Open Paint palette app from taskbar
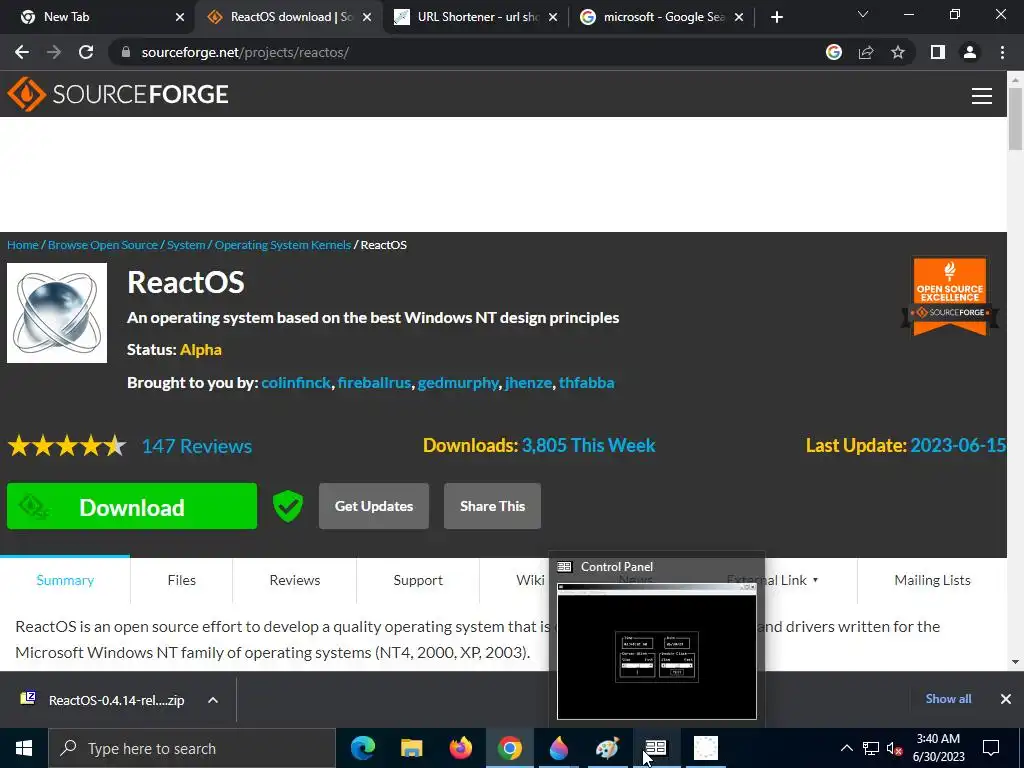 [607, 748]
